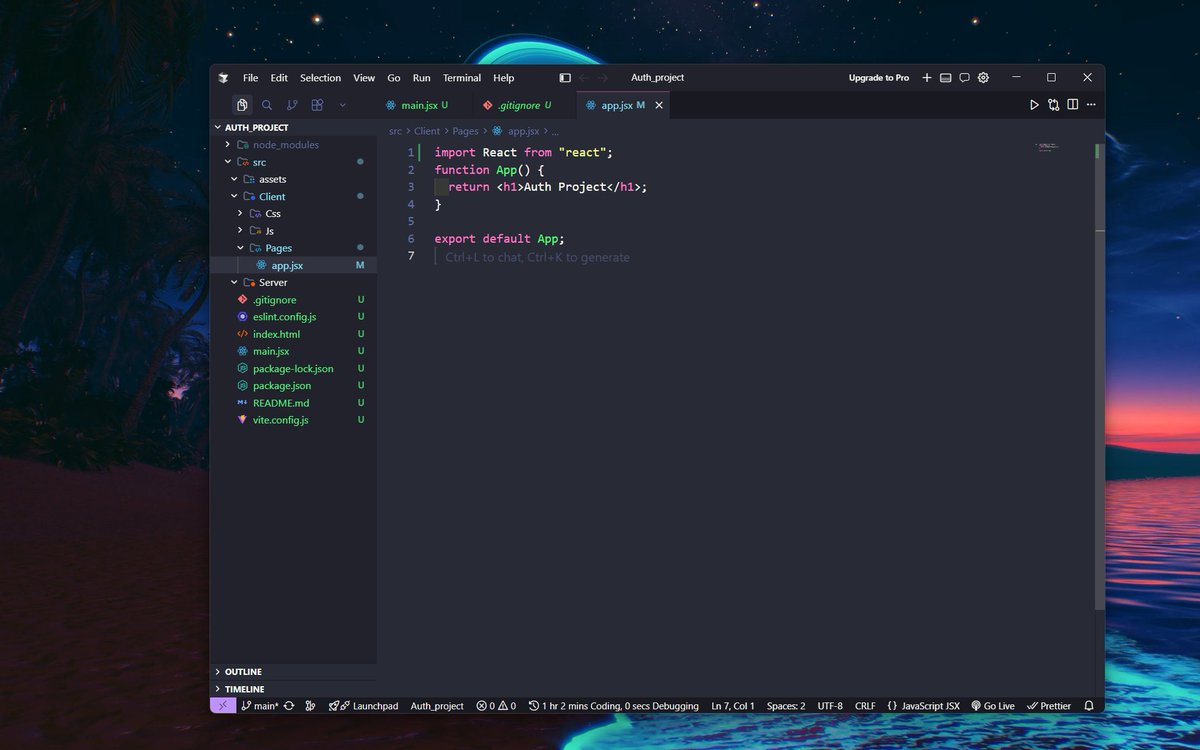Change indentation via Spaces: 2
Viewport: 1200px width, 750px height.
click(x=786, y=706)
